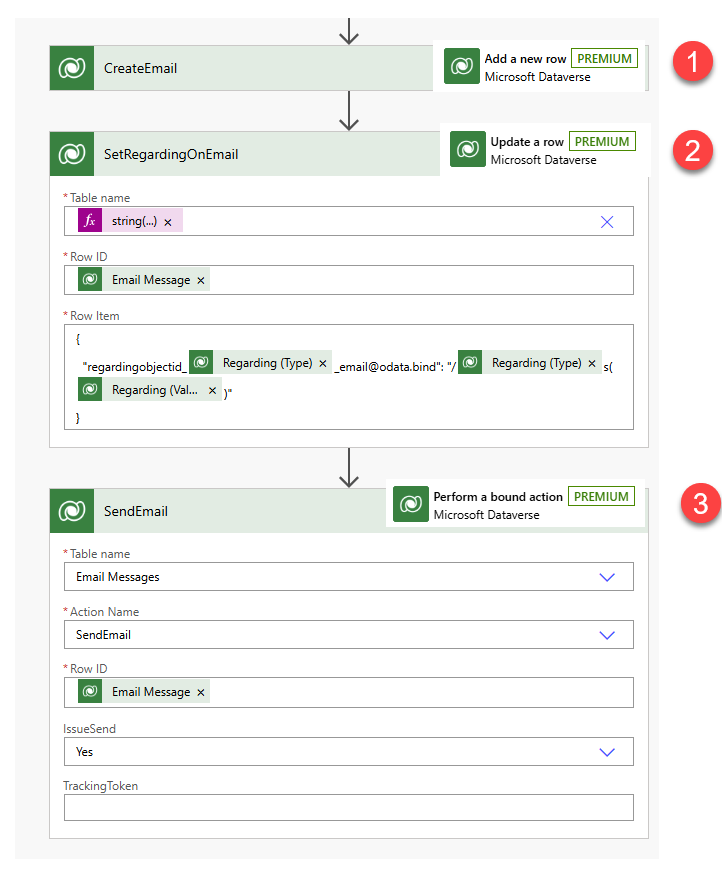Click the SendEmail Row ID field
The image size is (722, 881).
click(348, 692)
